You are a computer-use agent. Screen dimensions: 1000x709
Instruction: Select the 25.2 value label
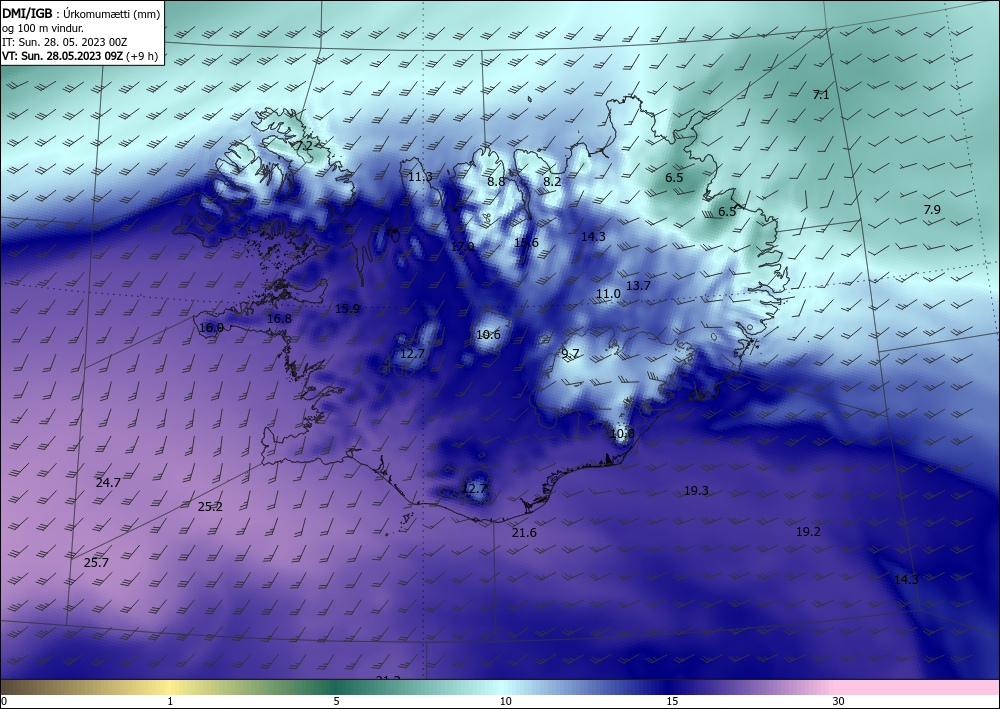[210, 507]
